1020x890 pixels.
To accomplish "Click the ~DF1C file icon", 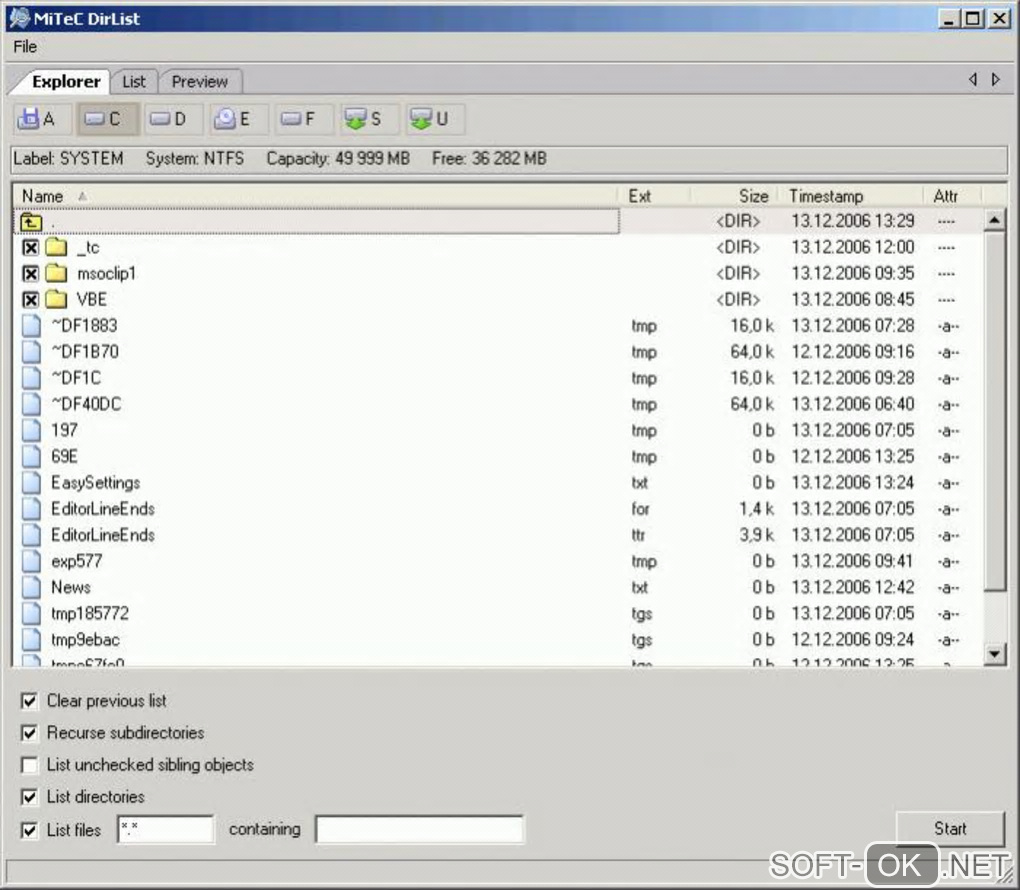I will (31, 378).
